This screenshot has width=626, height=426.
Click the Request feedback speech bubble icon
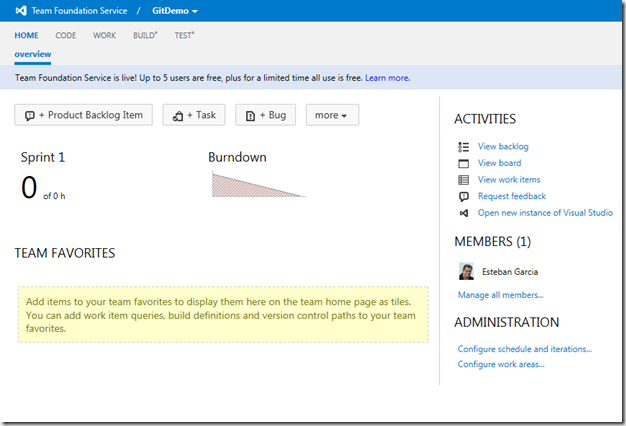click(464, 196)
